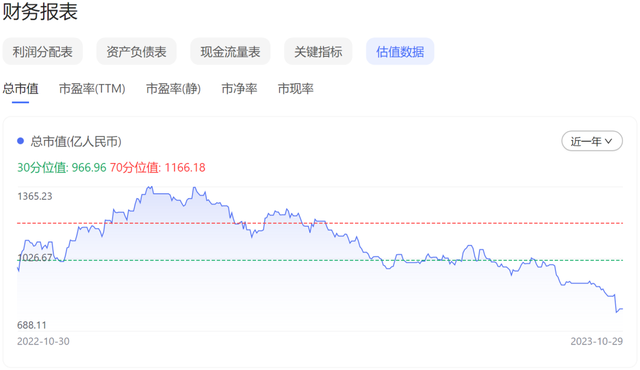Open the 利润分配表 report tab
The image size is (640, 370).
pos(42,52)
